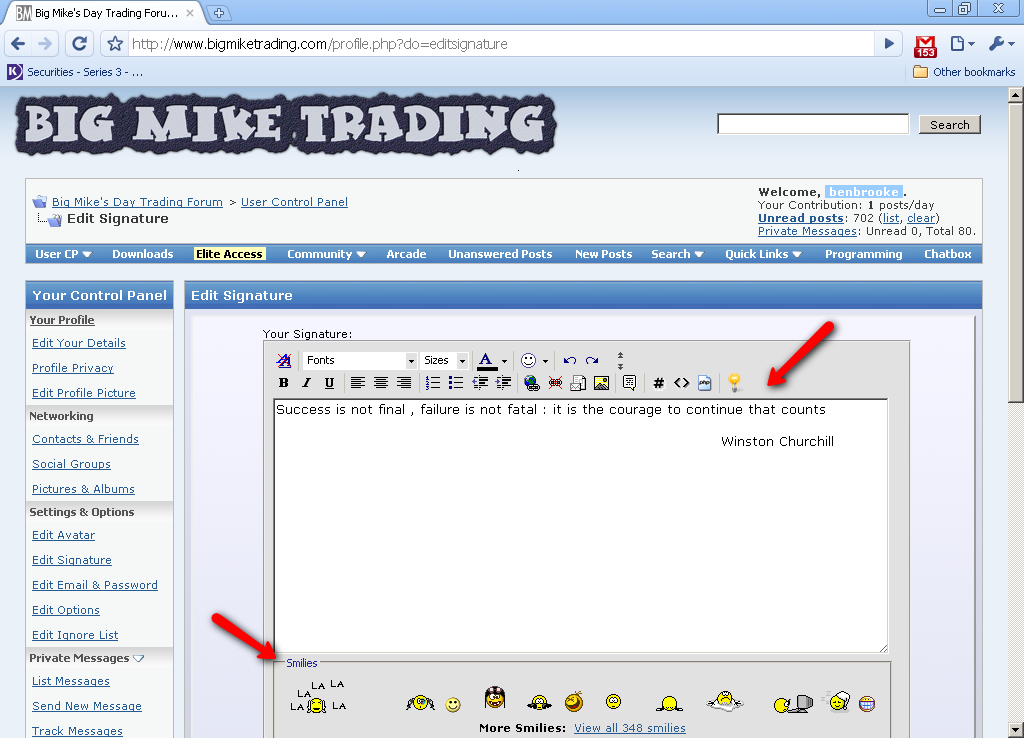Click the Search button
This screenshot has width=1024, height=738.
click(950, 125)
